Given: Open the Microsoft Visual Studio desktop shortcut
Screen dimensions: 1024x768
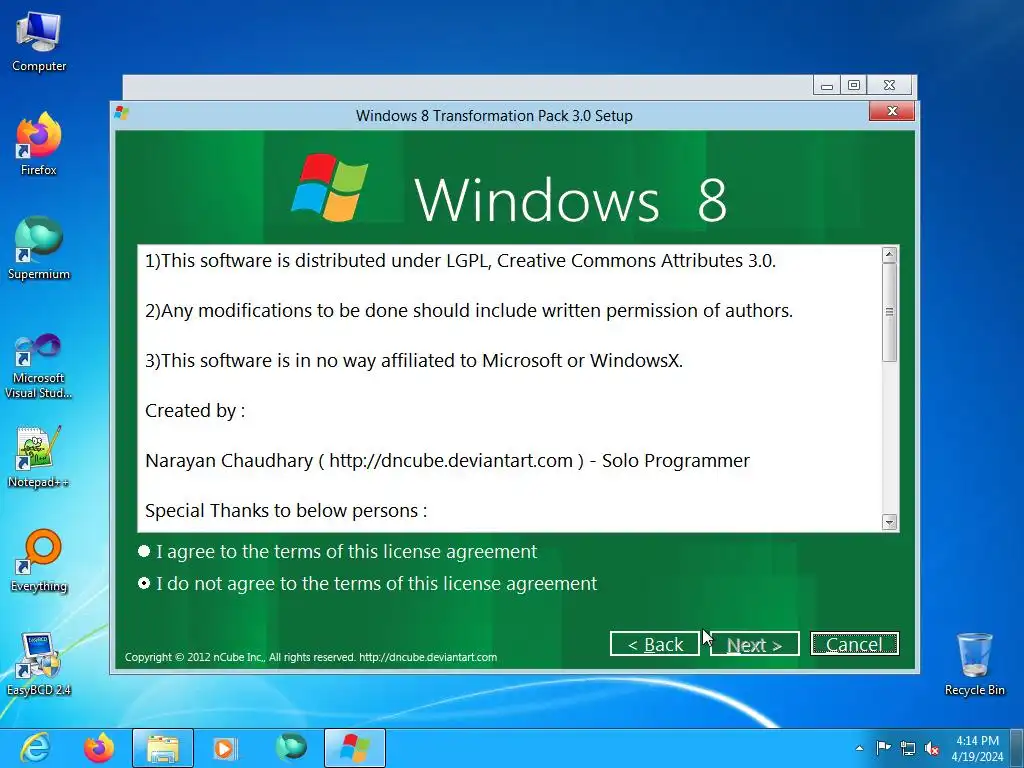Looking at the screenshot, I should (39, 366).
